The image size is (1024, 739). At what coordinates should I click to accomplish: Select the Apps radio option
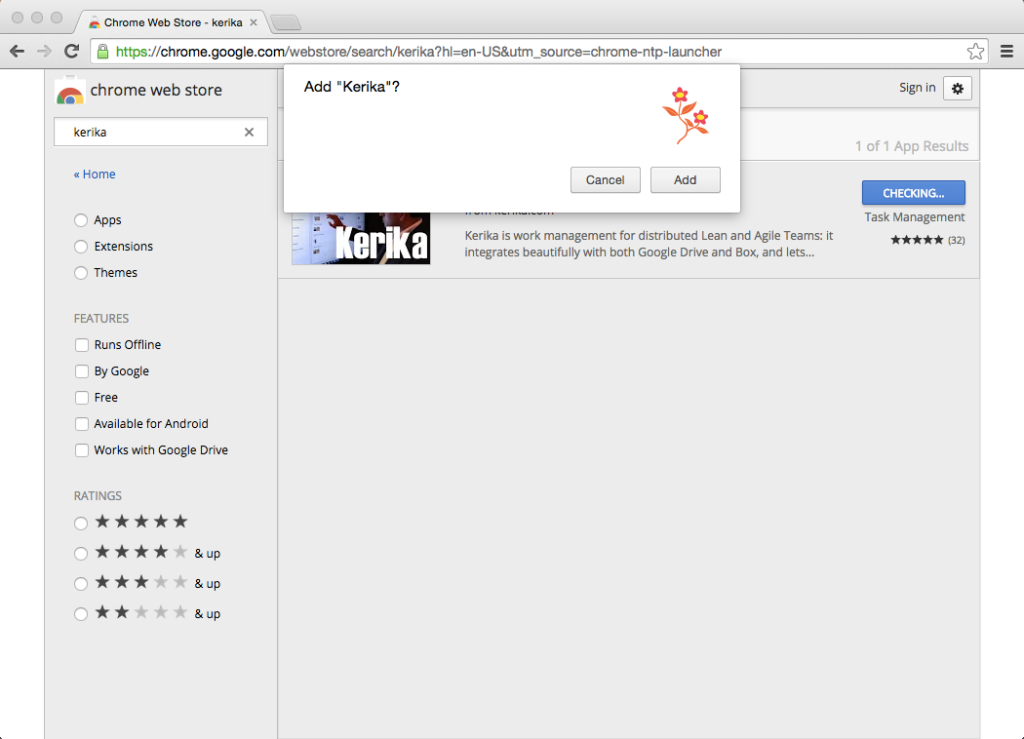(x=81, y=220)
